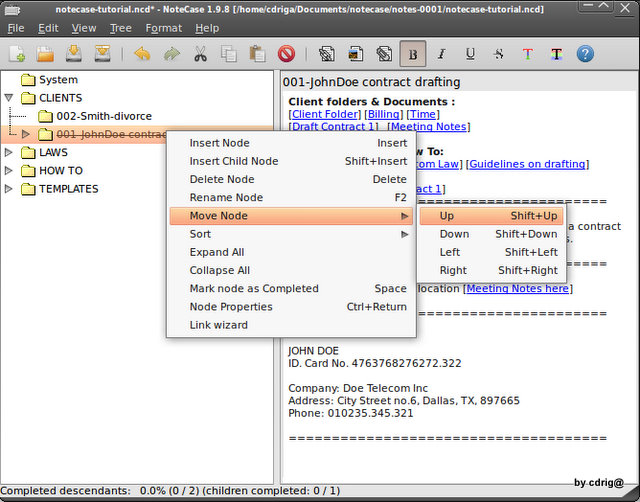Choose Delete Node from context menu
The height and width of the screenshot is (502, 640).
(291, 179)
